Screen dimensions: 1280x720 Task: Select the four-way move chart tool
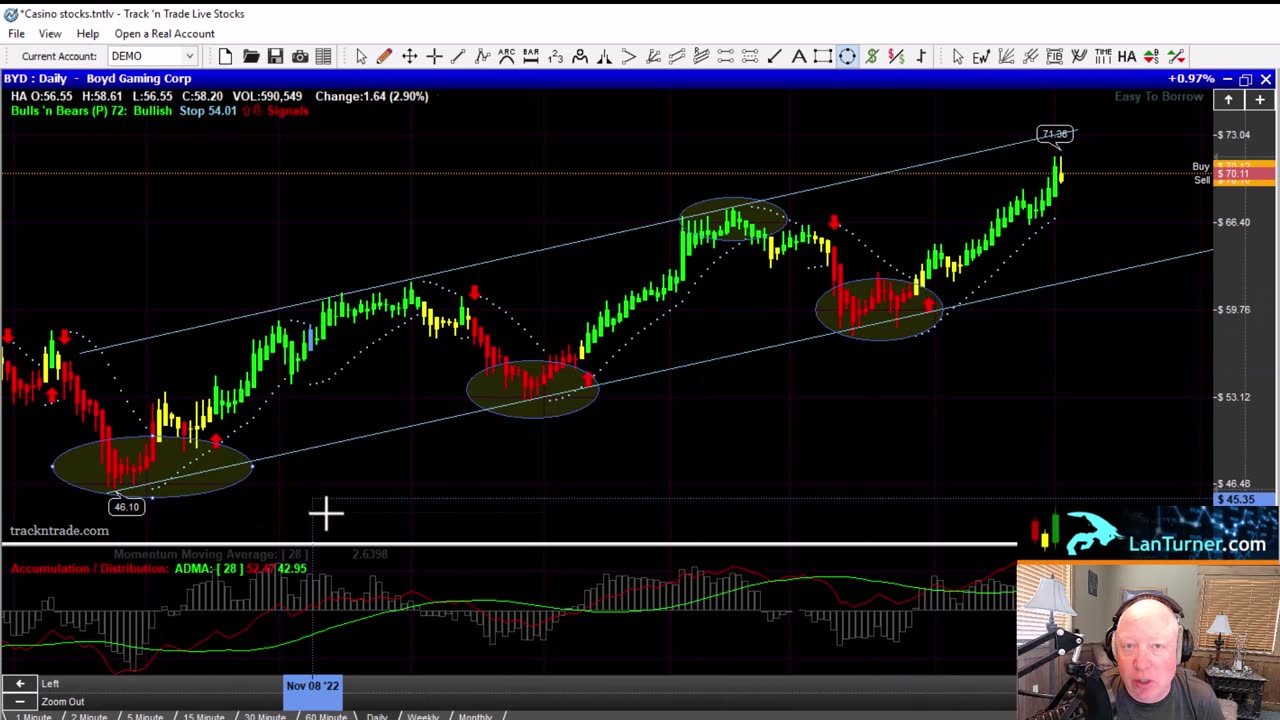click(x=410, y=57)
